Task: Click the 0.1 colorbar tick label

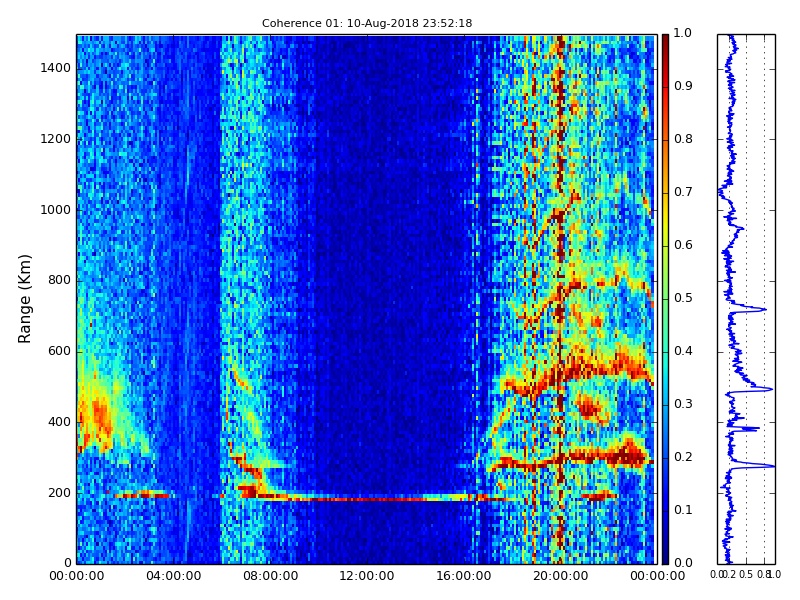Action: click(683, 510)
